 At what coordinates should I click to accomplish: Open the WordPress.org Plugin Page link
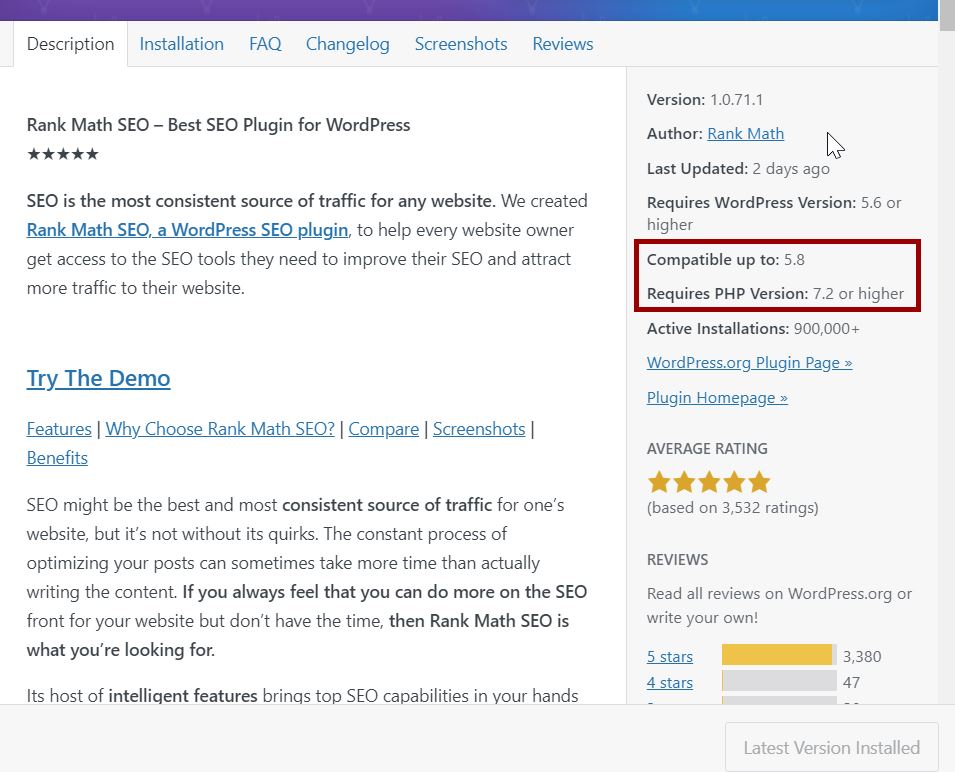click(x=749, y=362)
